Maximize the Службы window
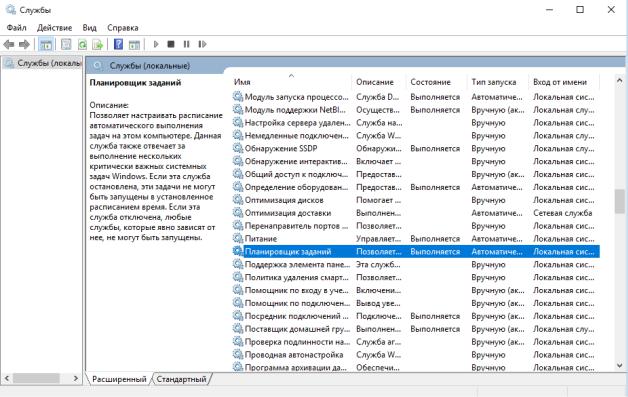 click(x=580, y=10)
